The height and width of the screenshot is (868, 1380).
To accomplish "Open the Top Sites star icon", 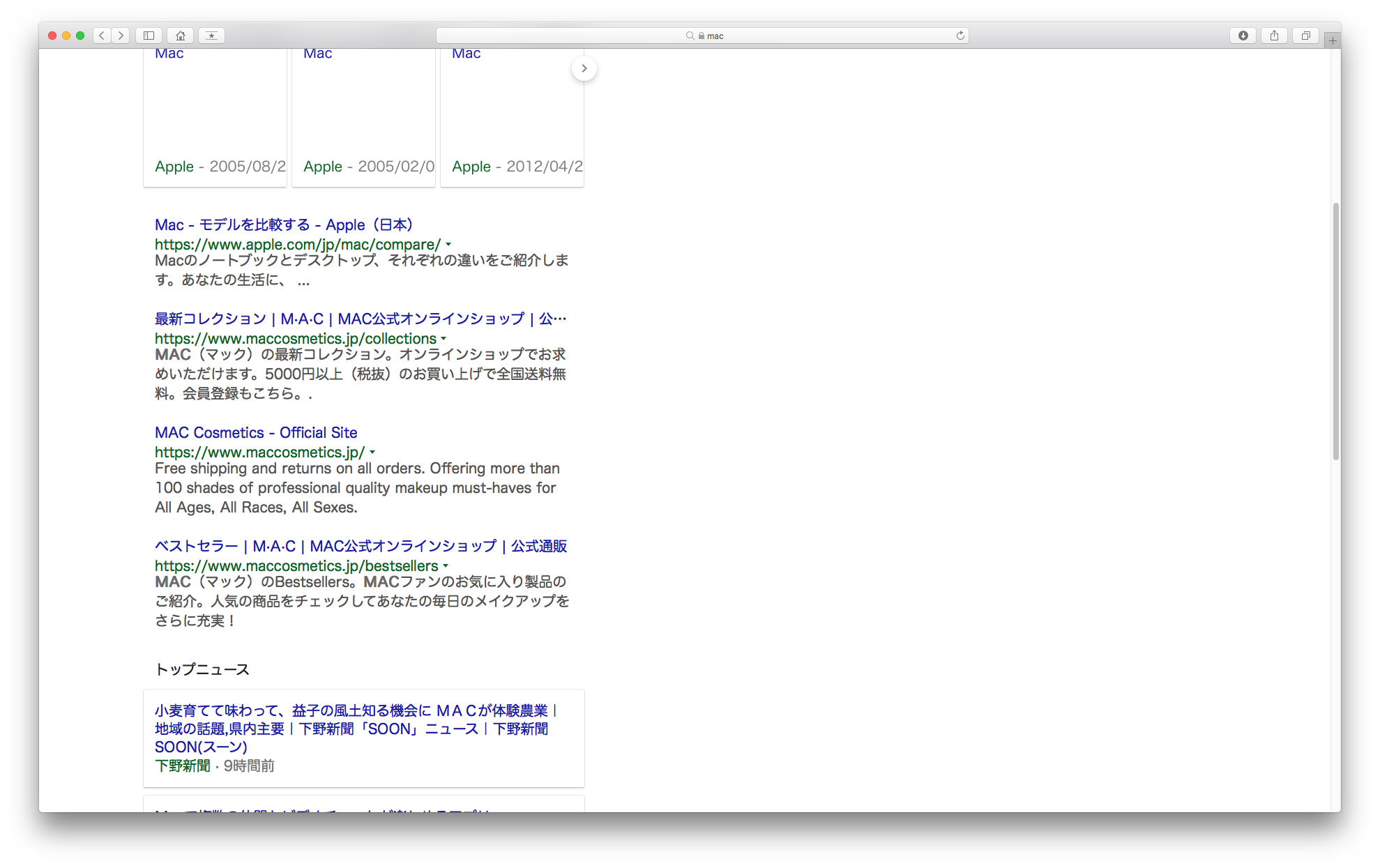I will [x=211, y=36].
